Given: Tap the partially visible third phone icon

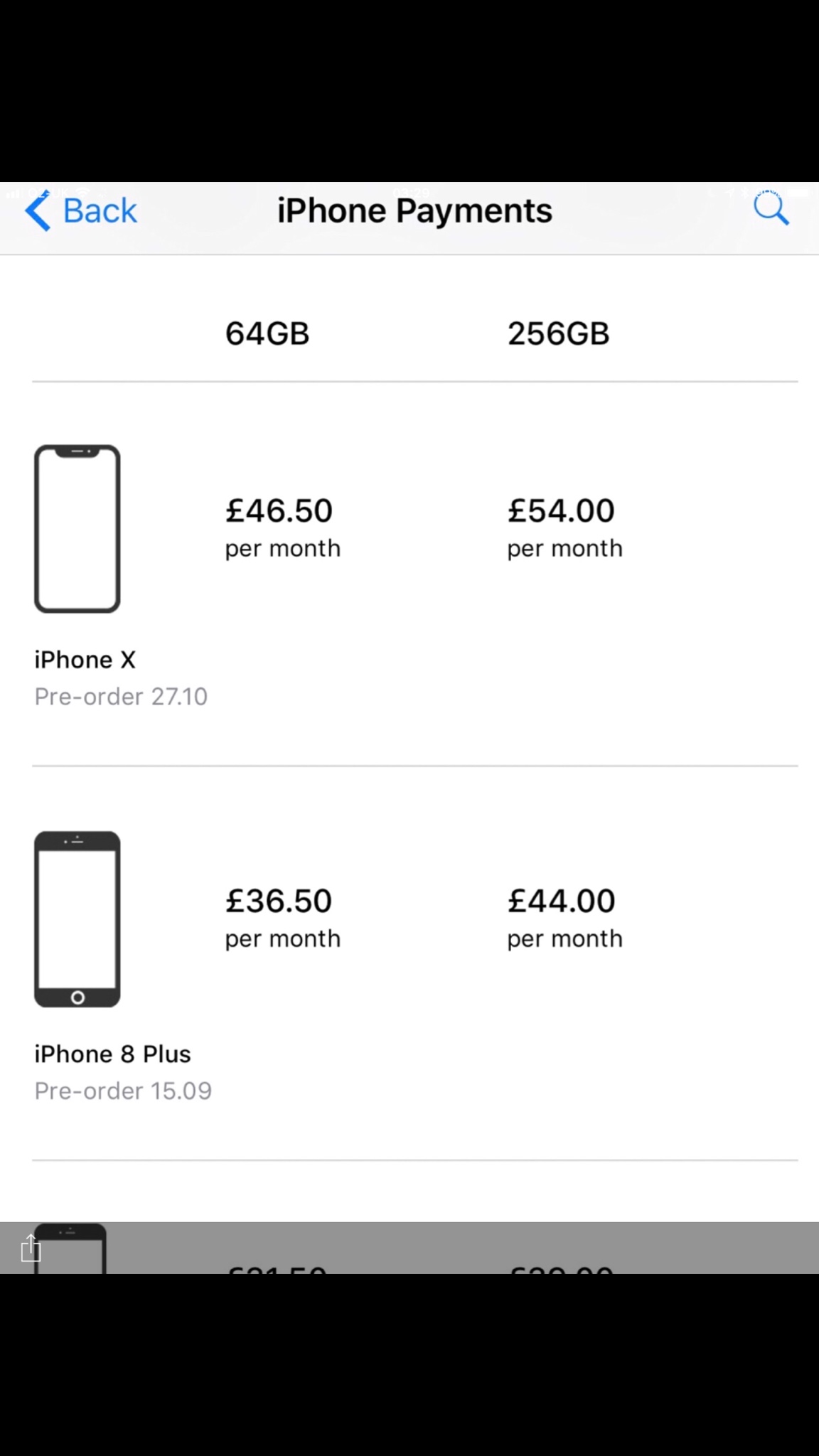Looking at the screenshot, I should (70, 1249).
